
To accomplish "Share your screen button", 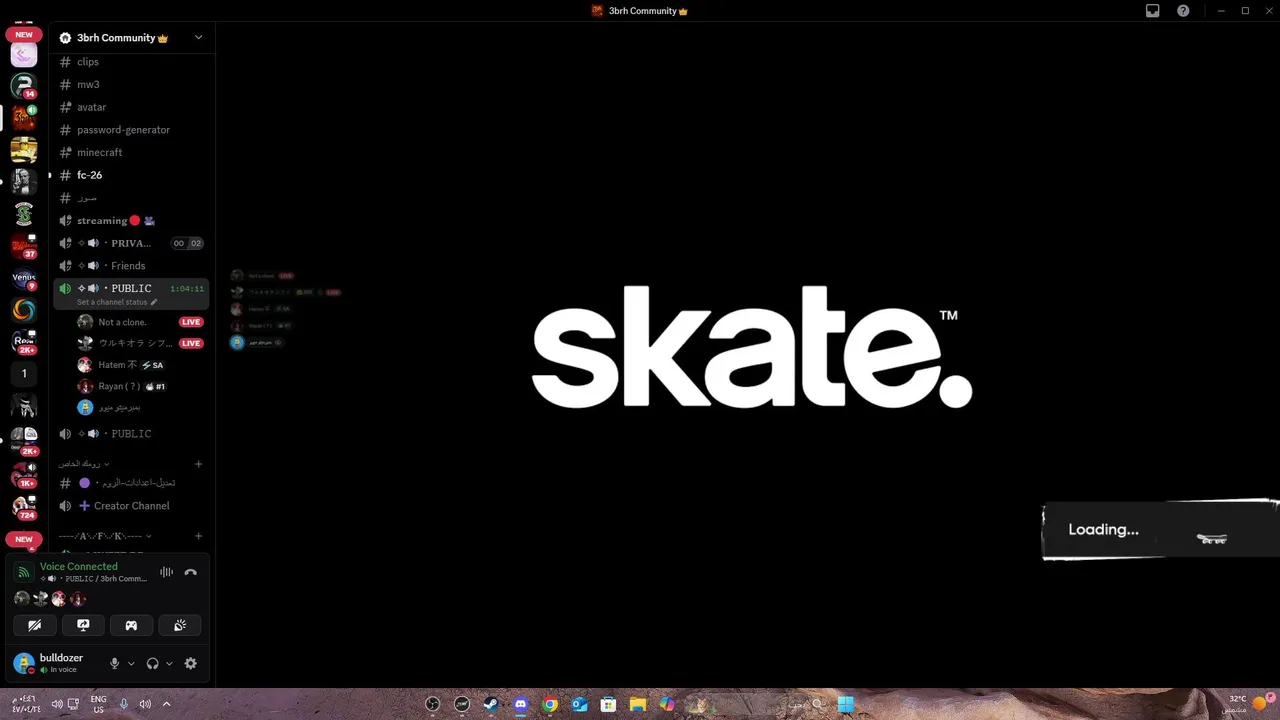I will (x=83, y=625).
